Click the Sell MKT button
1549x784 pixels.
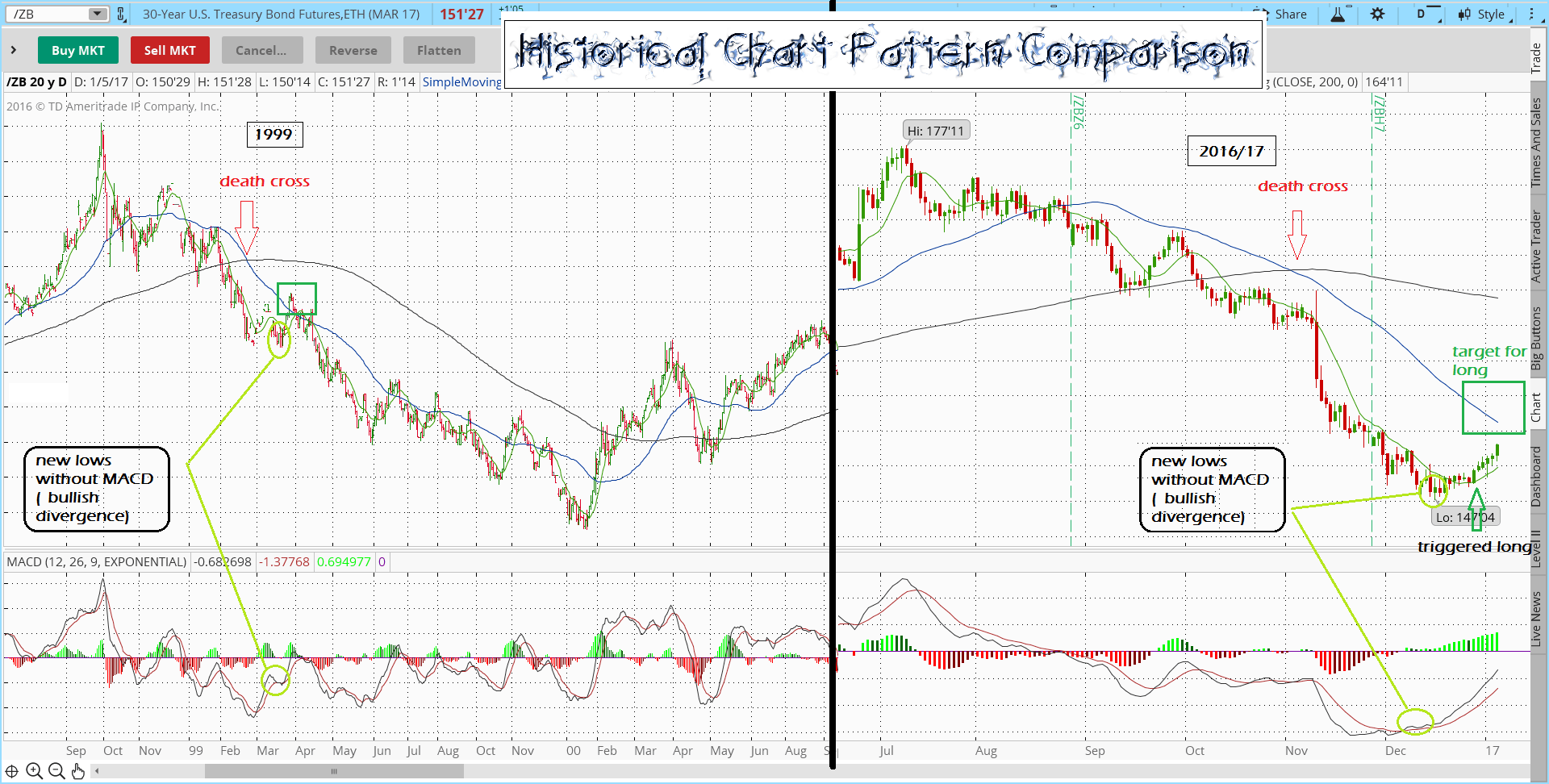click(x=169, y=50)
